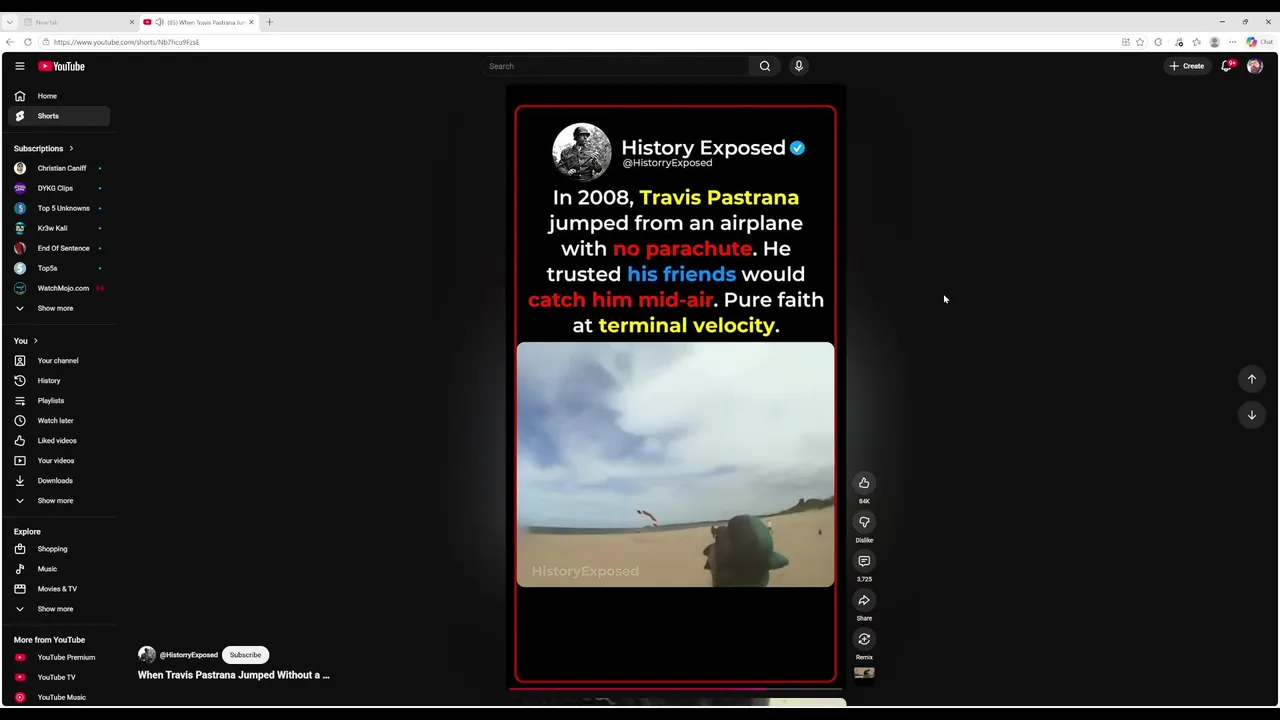The height and width of the screenshot is (720, 1280).
Task: Open Movies & TV under Explore
Action: tap(59, 589)
